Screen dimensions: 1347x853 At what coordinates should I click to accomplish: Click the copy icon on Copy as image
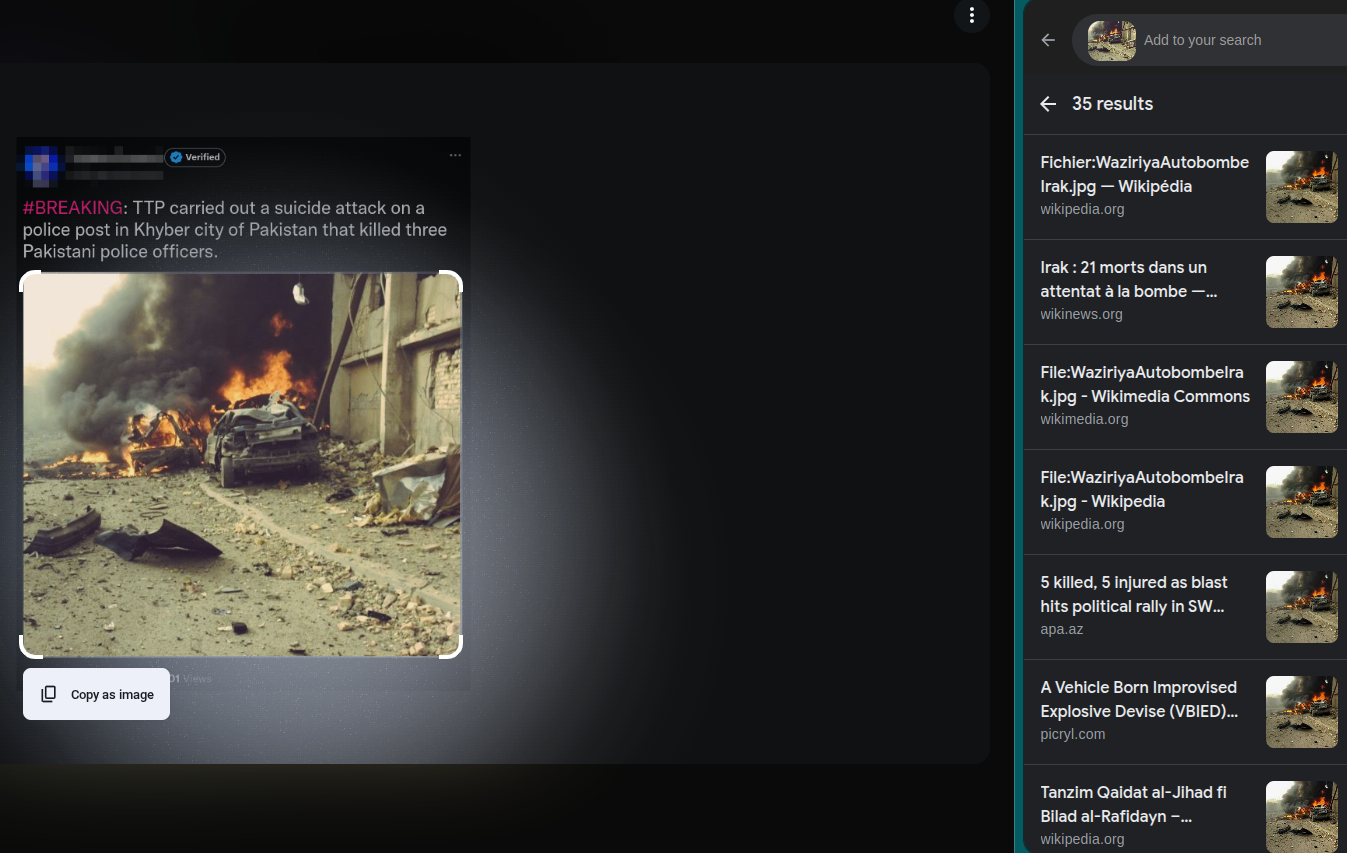pos(49,693)
